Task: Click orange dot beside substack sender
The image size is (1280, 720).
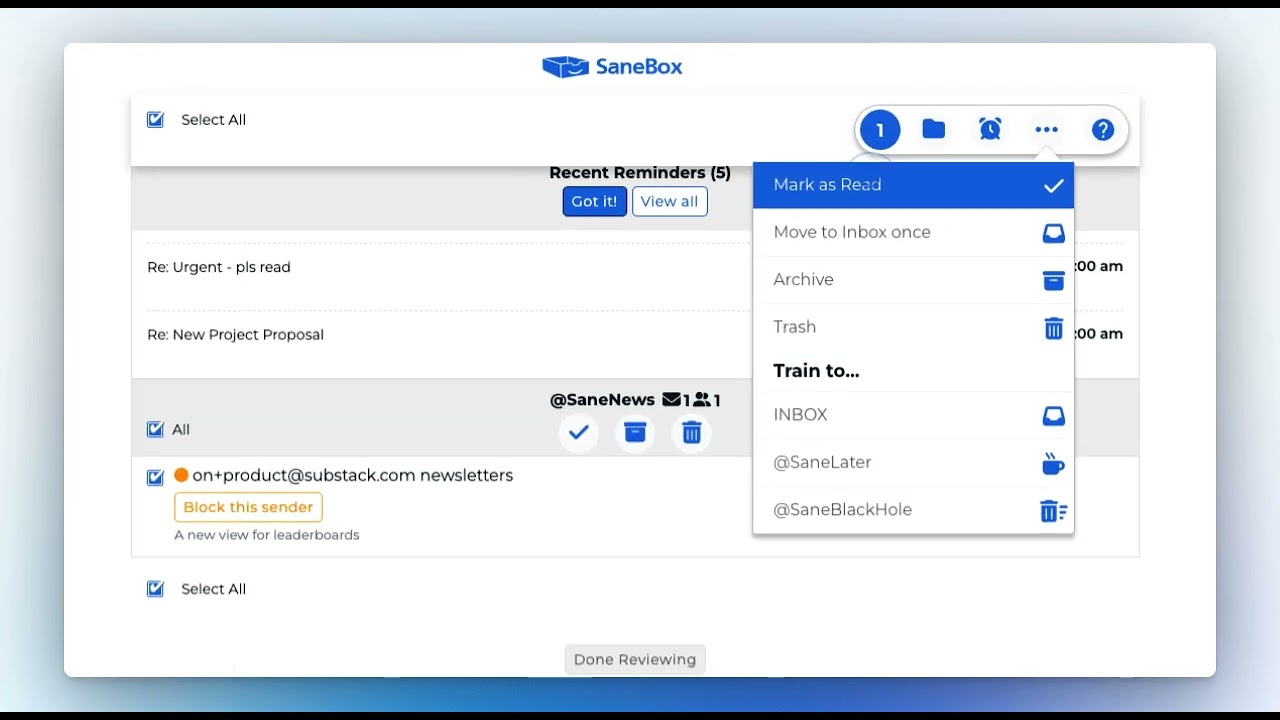Action: click(x=181, y=475)
